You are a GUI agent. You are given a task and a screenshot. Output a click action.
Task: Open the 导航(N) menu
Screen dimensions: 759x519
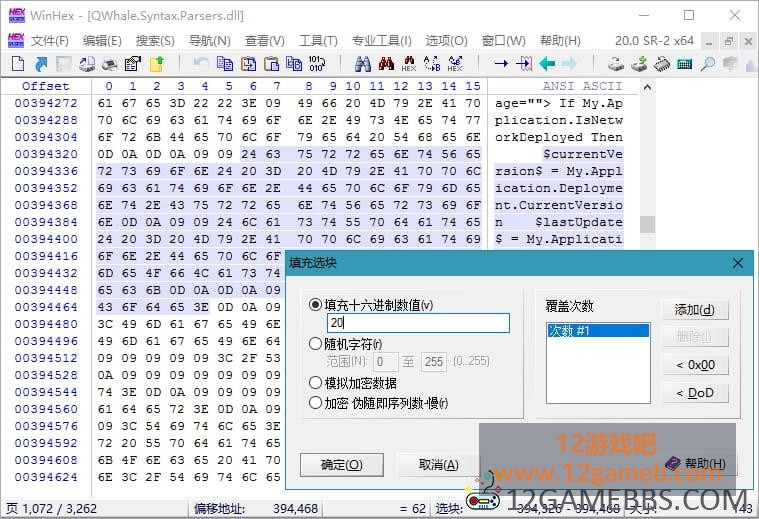click(210, 41)
